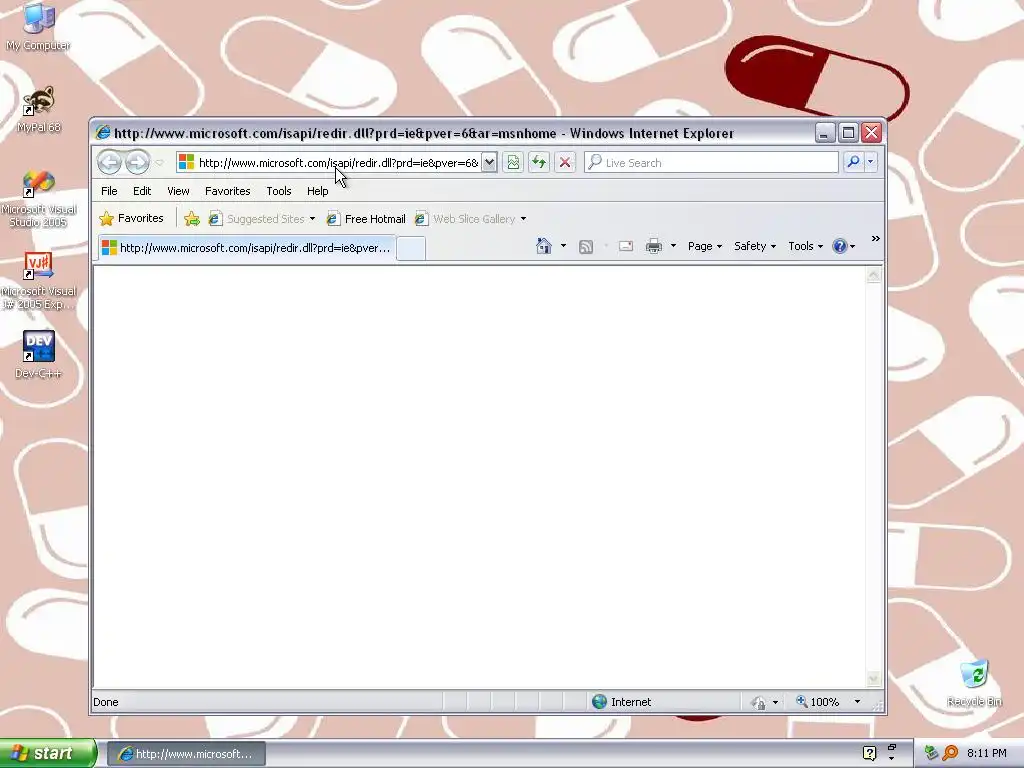Click the vertical scrollbar down arrow
The width and height of the screenshot is (1024, 768).
click(873, 679)
